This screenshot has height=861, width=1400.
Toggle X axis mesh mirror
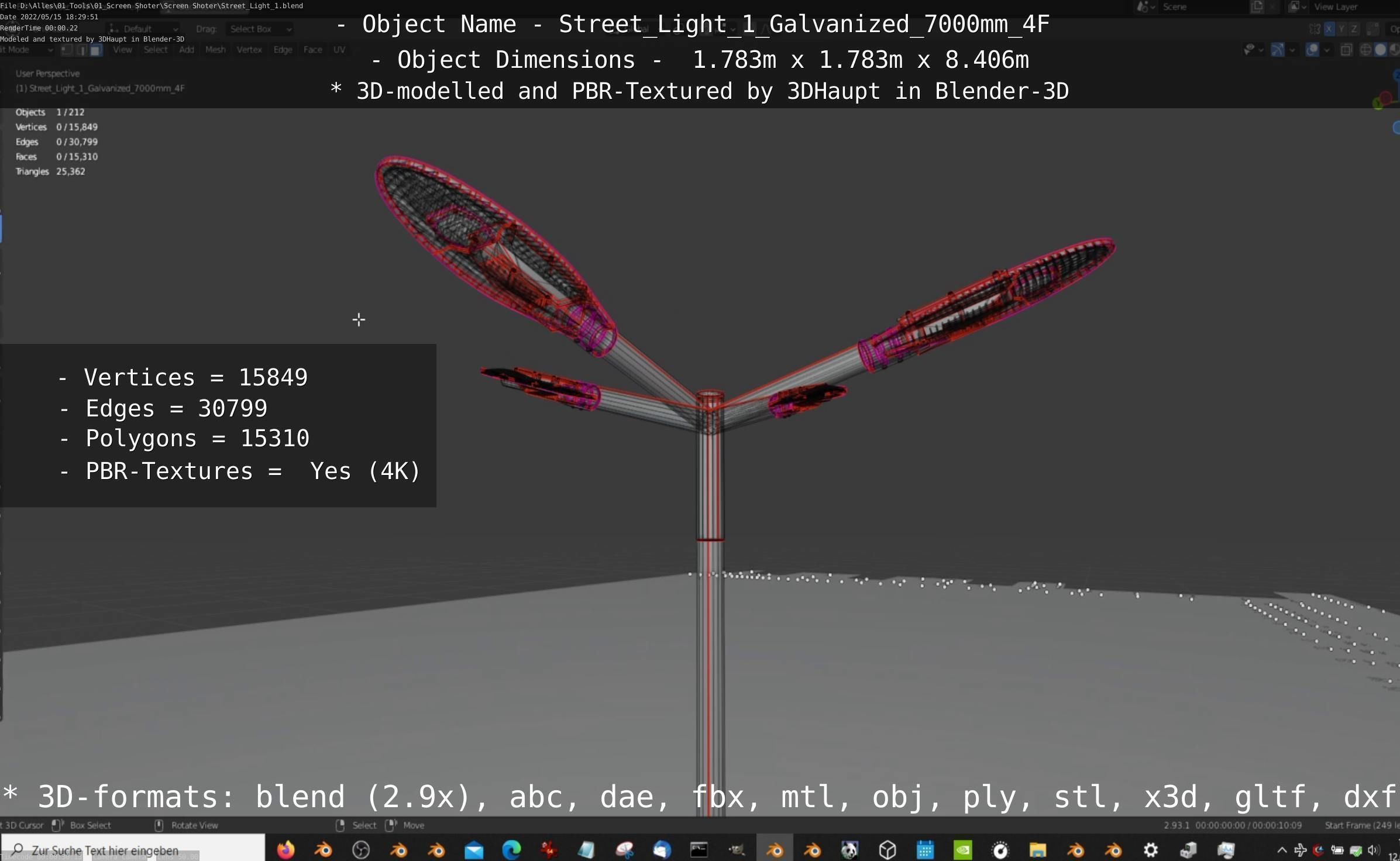point(1329,29)
